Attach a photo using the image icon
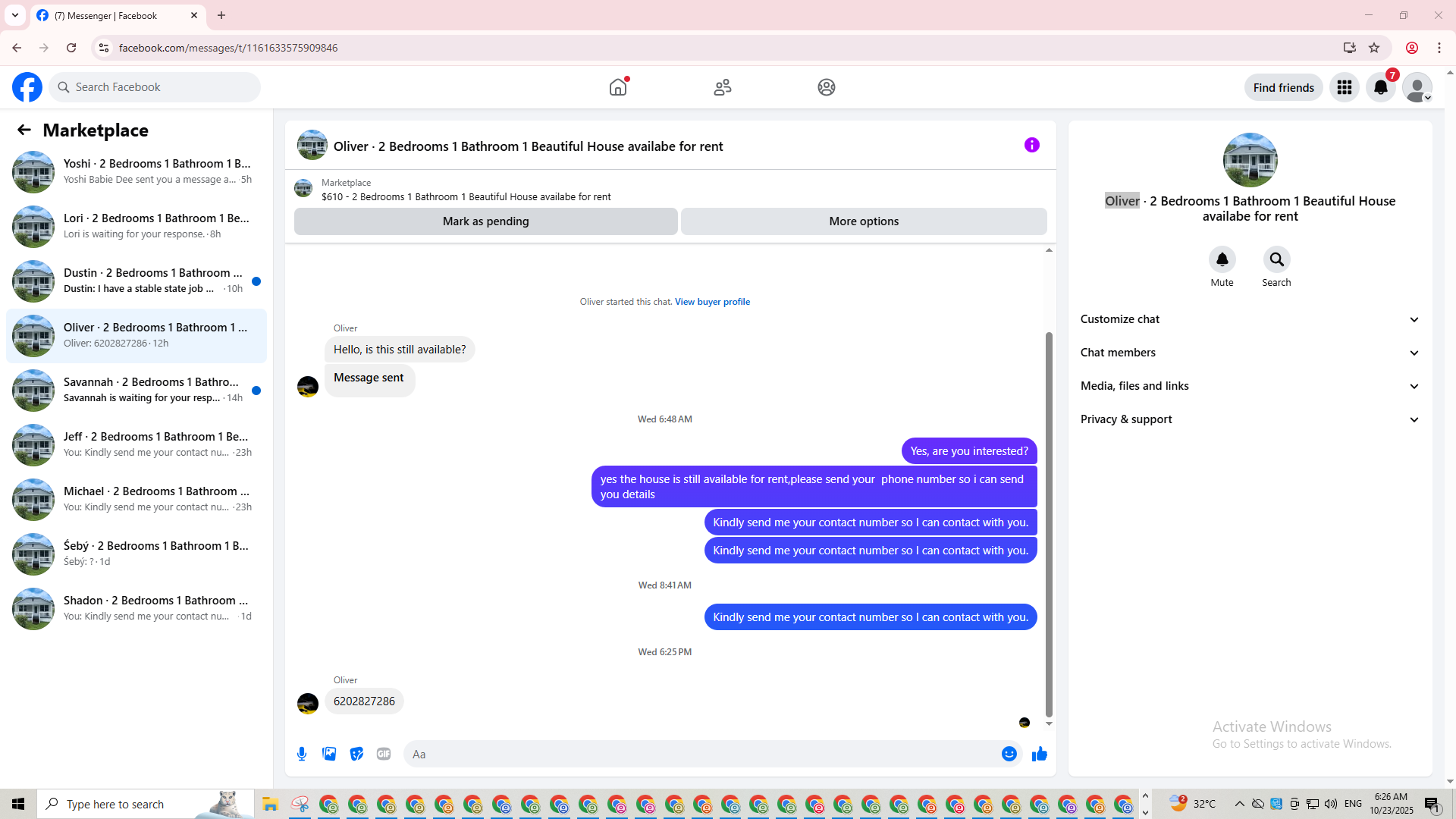Viewport: 1456px width, 819px height. point(329,754)
